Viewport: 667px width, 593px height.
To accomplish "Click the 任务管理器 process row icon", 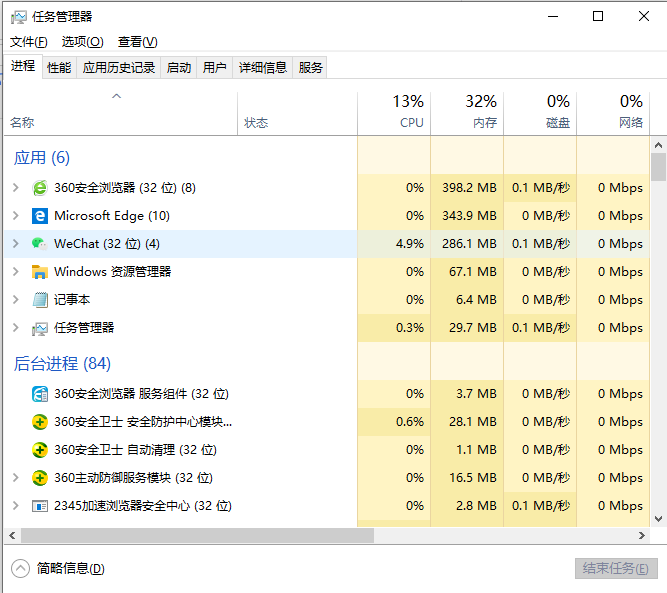I will [x=40, y=328].
